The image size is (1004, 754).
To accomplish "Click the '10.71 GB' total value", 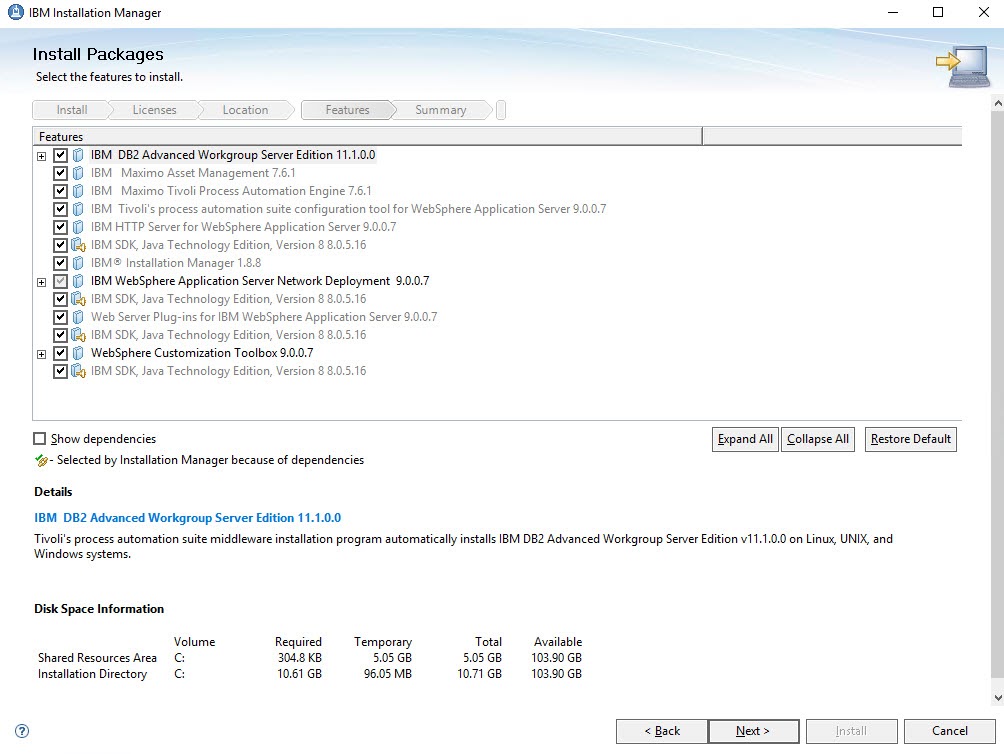I will coord(479,674).
